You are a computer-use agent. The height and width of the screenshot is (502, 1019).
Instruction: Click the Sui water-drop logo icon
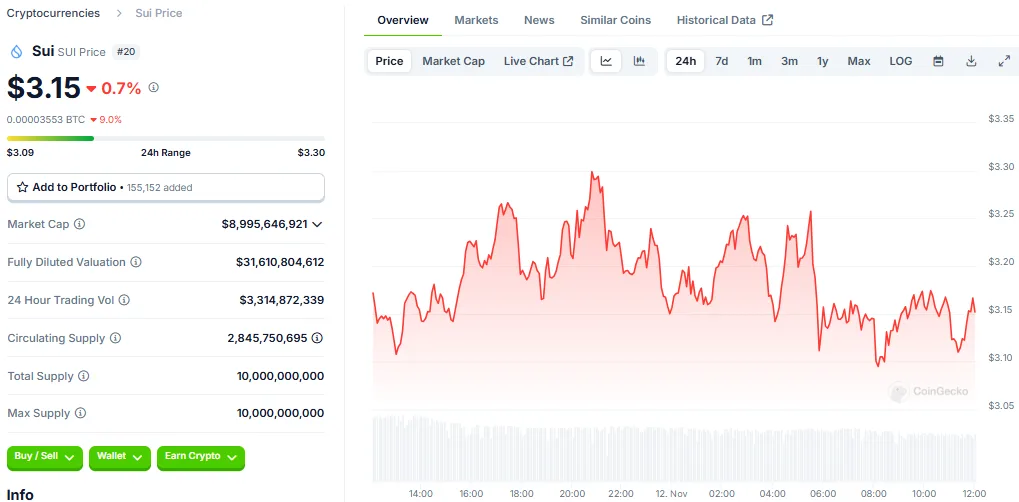[16, 52]
